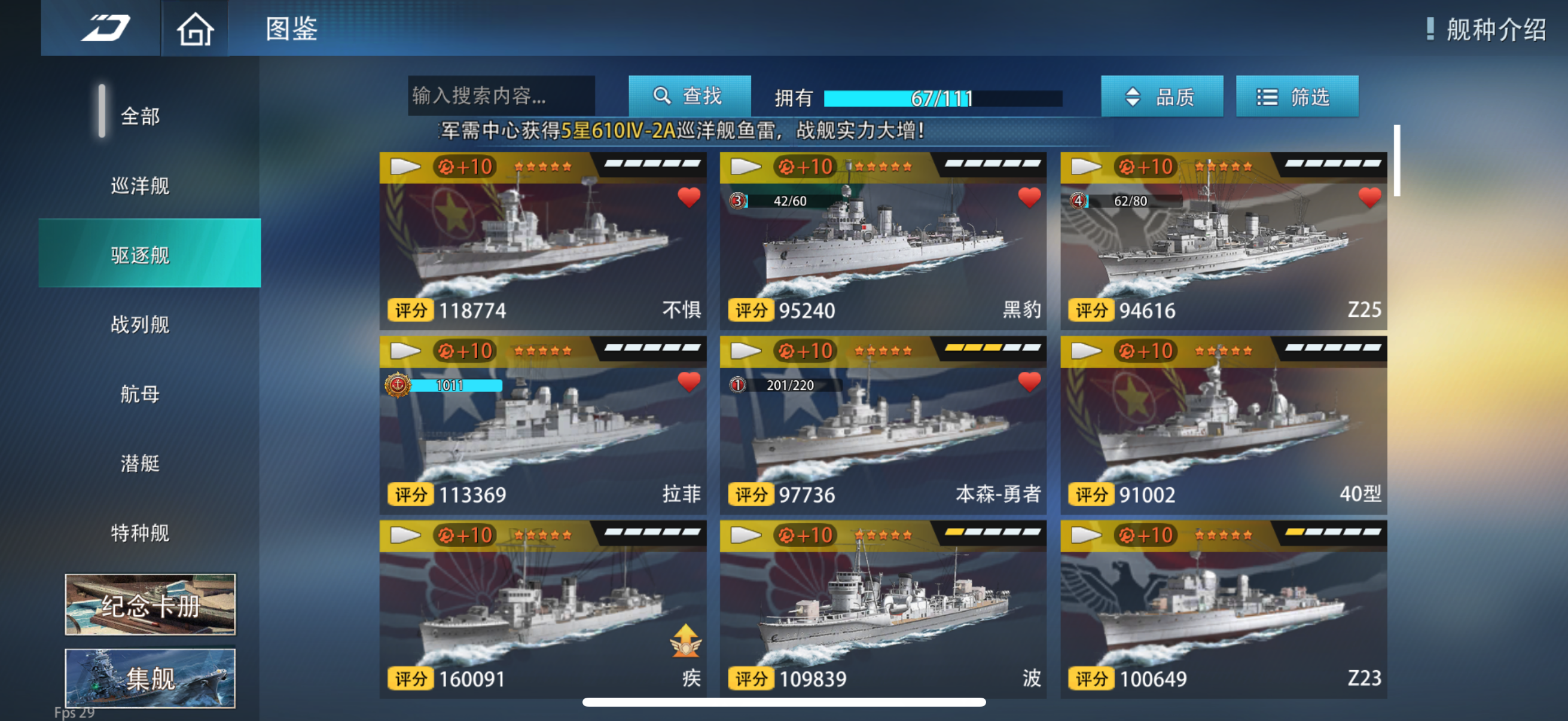Go to home via house icon
The height and width of the screenshot is (721, 1568).
(195, 29)
